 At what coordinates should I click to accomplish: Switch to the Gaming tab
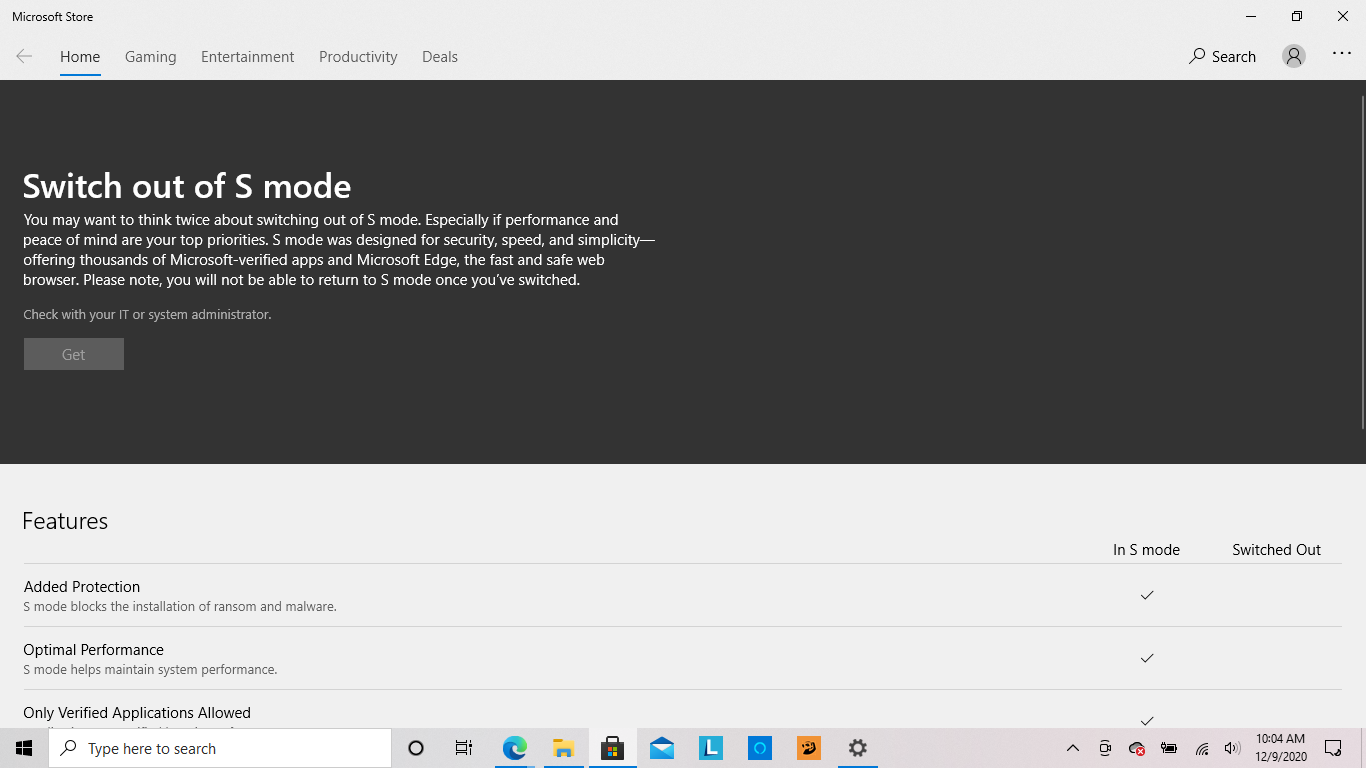pyautogui.click(x=151, y=57)
